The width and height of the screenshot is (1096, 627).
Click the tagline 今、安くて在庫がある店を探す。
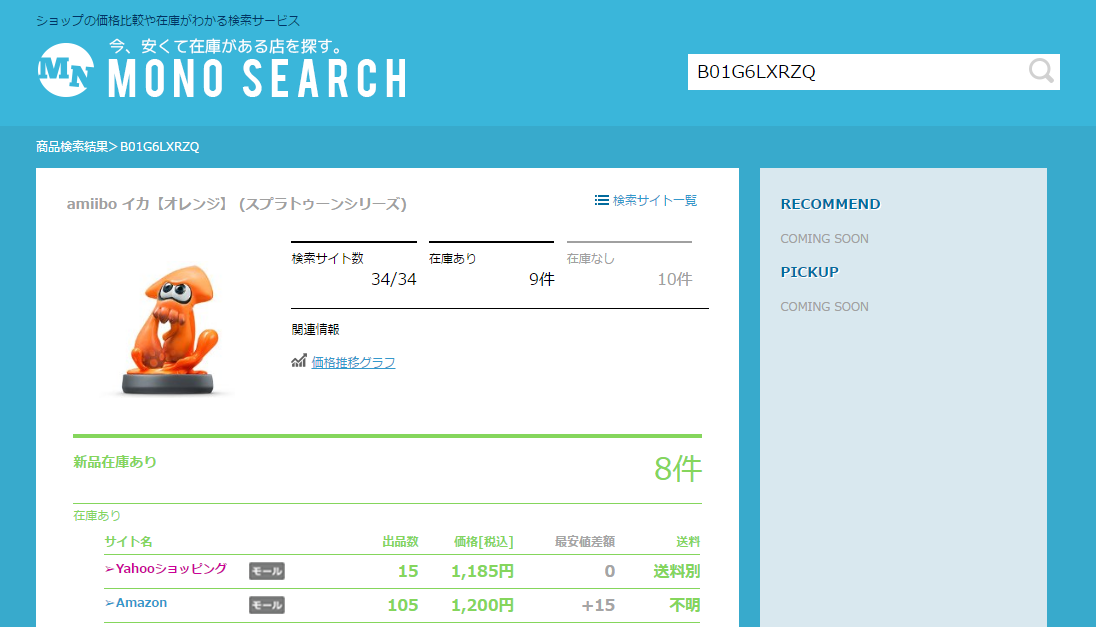tap(228, 46)
